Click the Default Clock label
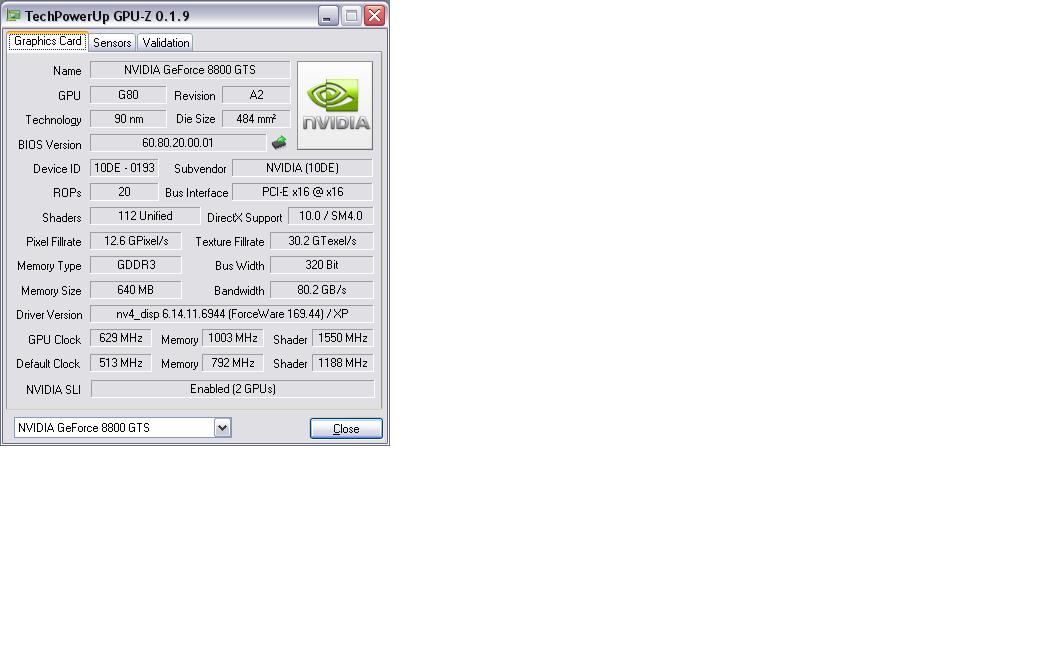The image size is (1043, 647). (x=48, y=364)
